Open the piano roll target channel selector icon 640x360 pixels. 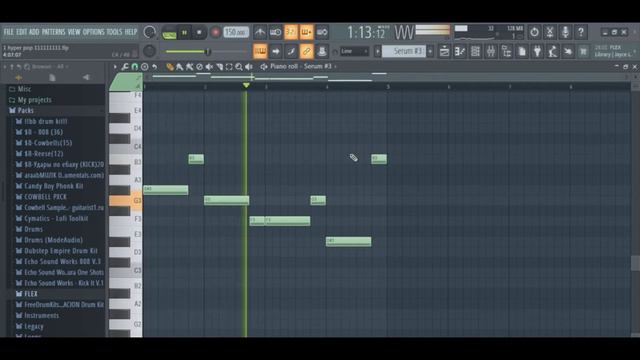coord(264,67)
